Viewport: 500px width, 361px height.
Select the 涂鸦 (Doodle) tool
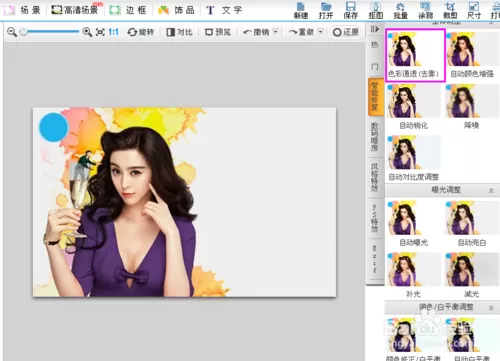425,10
